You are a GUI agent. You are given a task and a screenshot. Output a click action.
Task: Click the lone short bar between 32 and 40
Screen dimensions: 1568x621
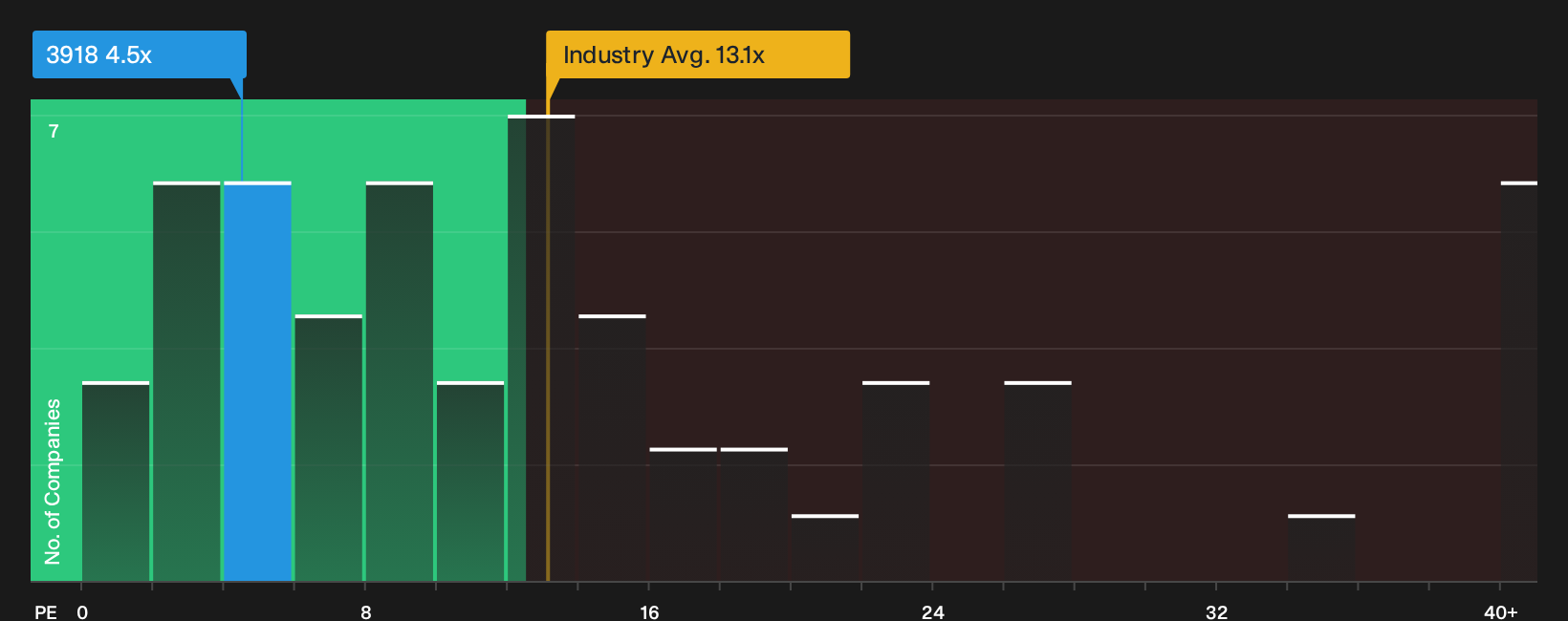point(1321,548)
